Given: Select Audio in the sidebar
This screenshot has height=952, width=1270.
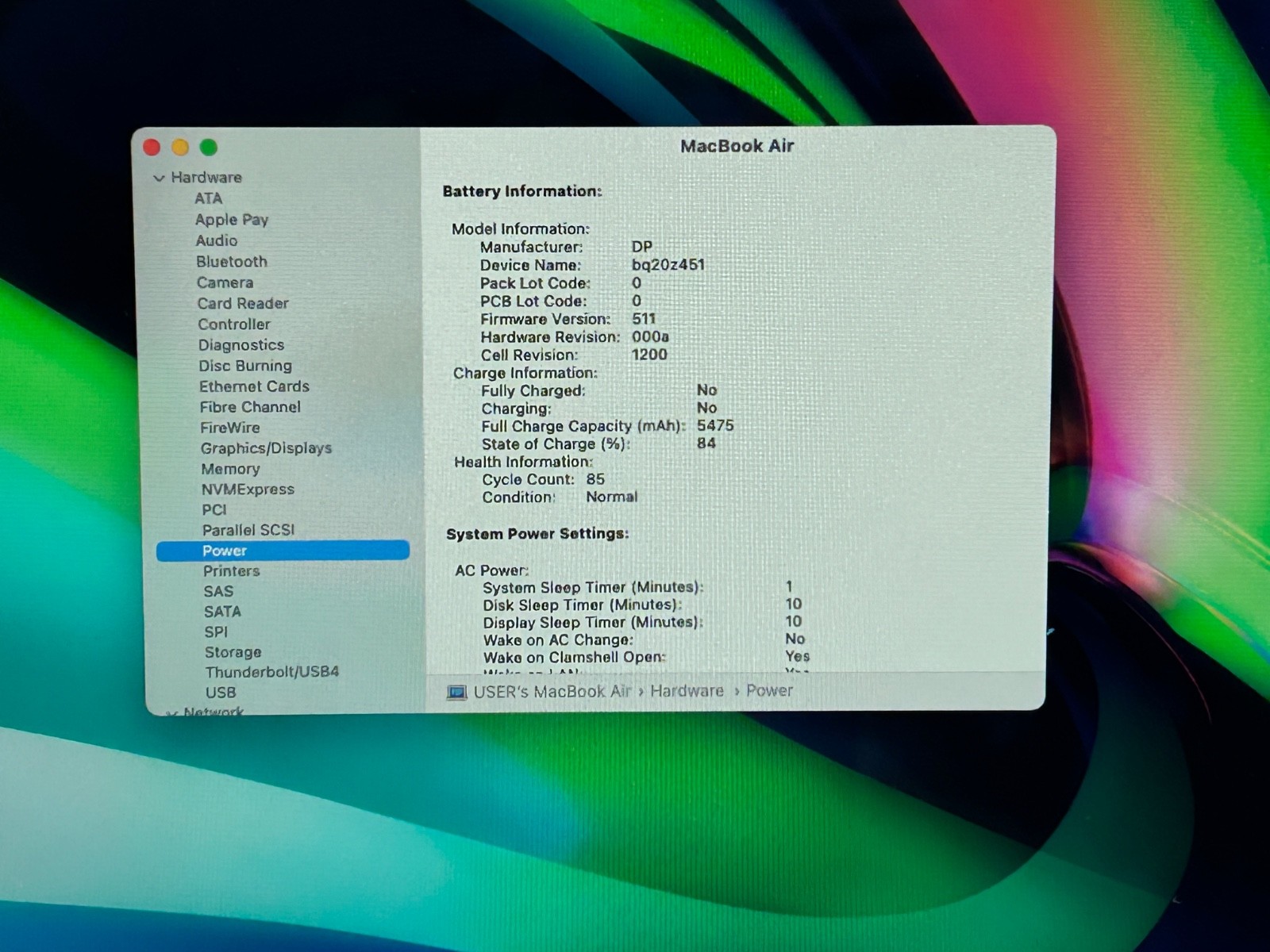Looking at the screenshot, I should [x=217, y=240].
